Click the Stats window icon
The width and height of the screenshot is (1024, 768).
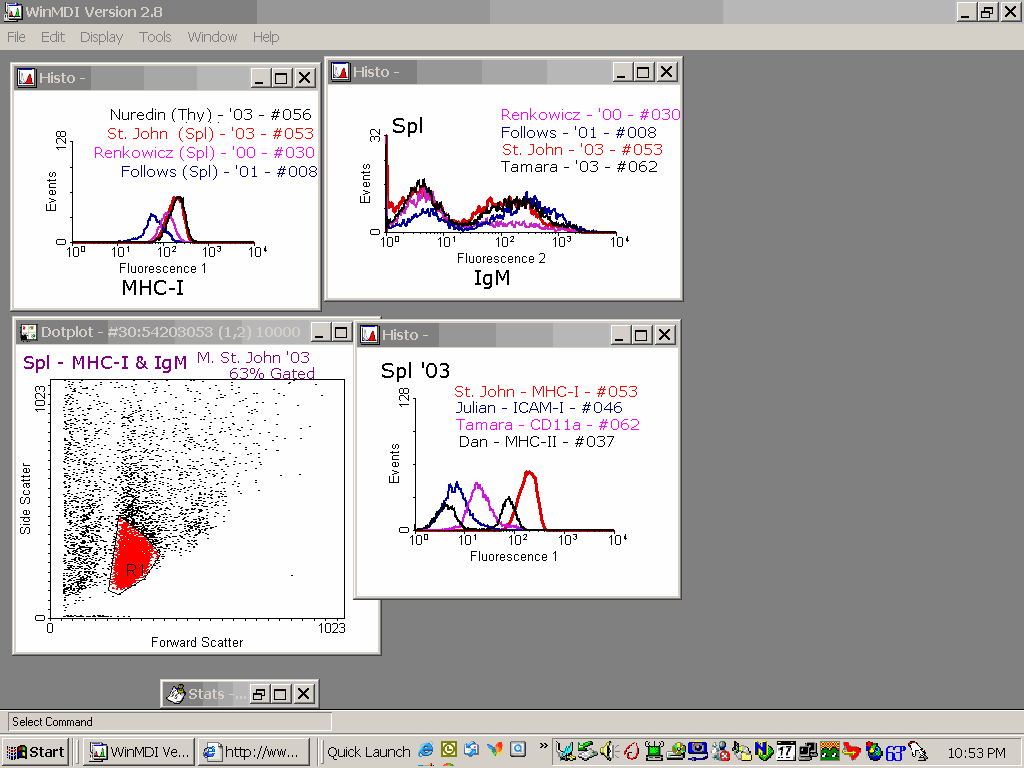175,693
